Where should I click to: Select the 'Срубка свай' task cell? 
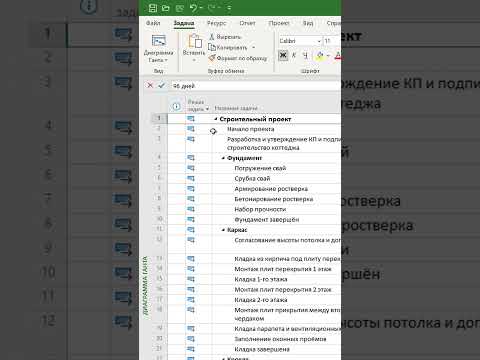tap(252, 179)
